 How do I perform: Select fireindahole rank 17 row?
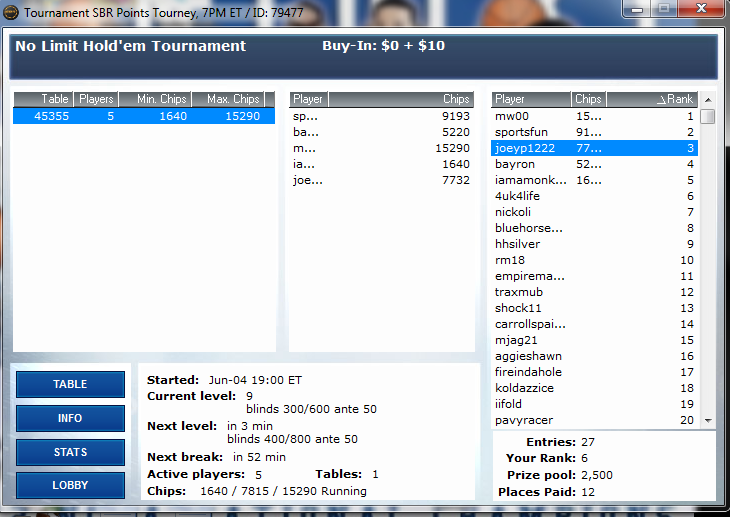click(x=595, y=372)
